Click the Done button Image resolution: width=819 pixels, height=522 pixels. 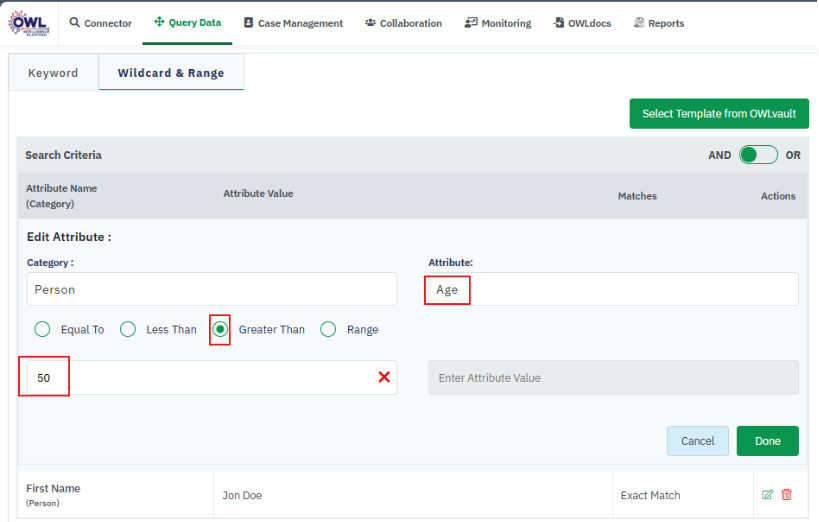pyautogui.click(x=767, y=441)
